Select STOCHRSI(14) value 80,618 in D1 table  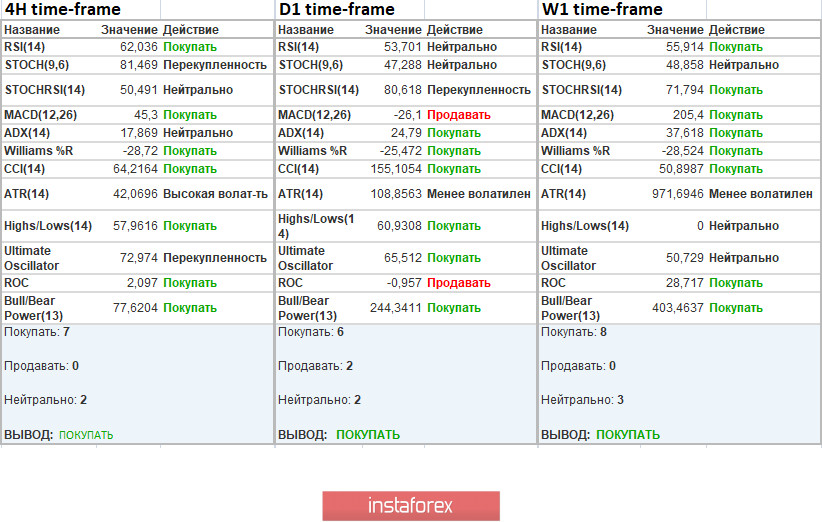coord(401,90)
